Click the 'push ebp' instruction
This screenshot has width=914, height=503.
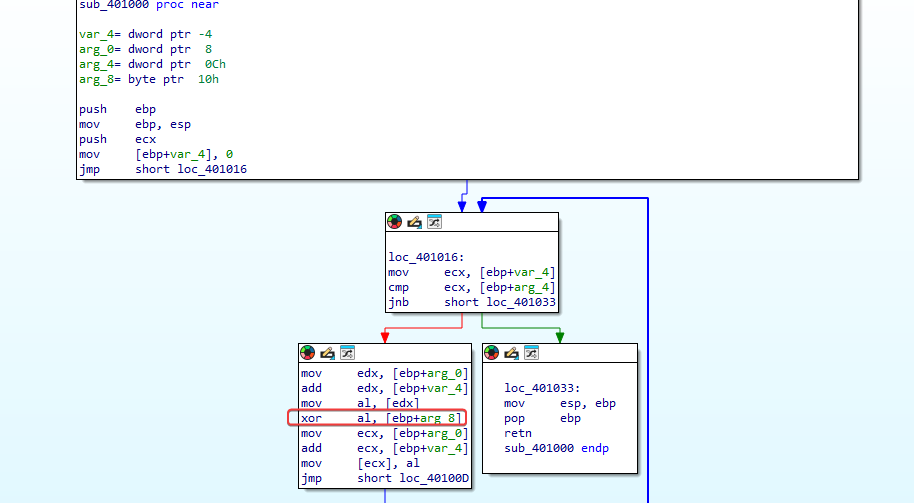(118, 109)
